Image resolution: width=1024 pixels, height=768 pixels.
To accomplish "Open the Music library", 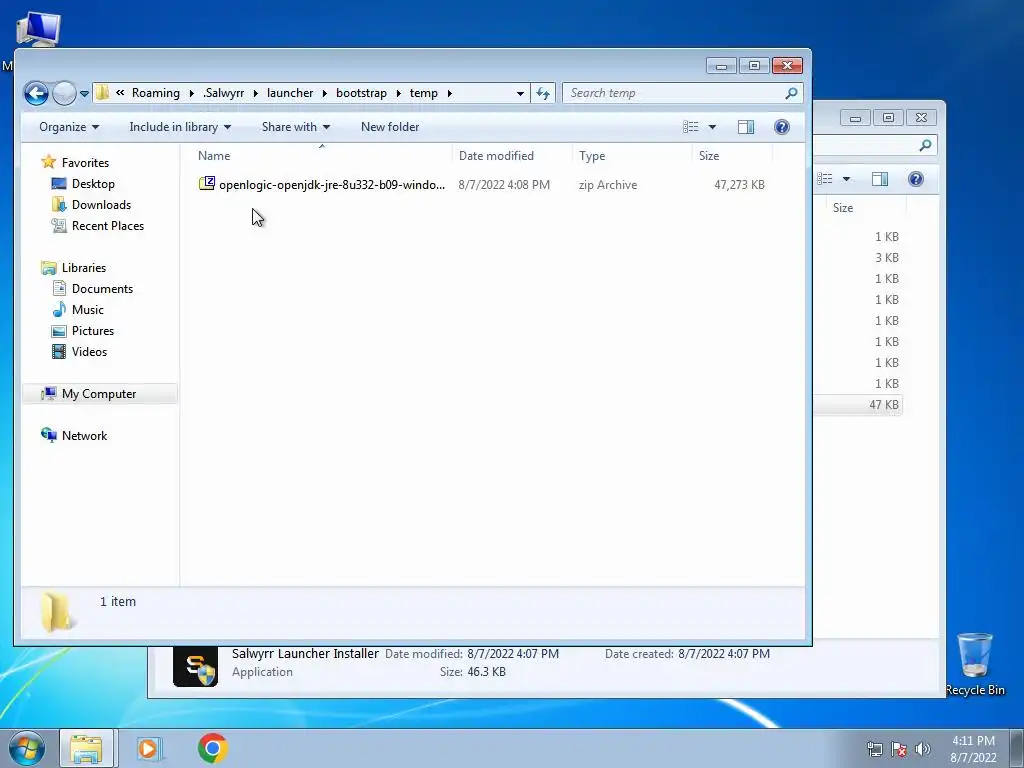I will 88,310.
